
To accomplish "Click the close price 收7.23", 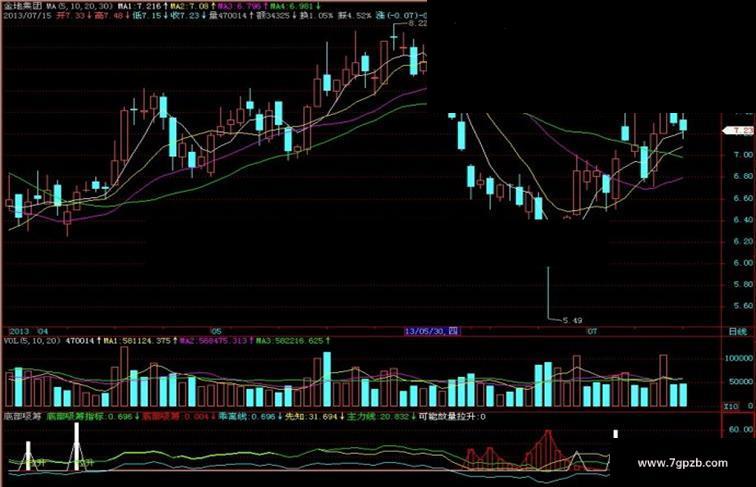I will coord(186,16).
